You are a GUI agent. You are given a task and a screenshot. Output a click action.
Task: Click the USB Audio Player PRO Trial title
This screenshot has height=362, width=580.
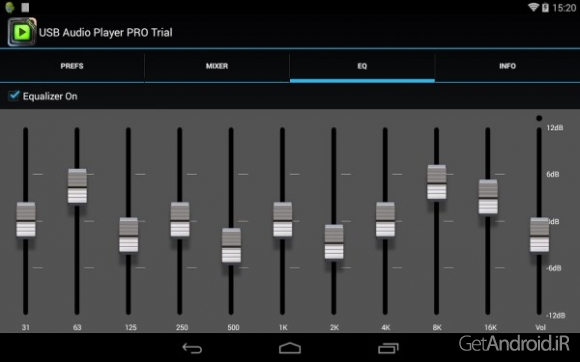point(105,33)
